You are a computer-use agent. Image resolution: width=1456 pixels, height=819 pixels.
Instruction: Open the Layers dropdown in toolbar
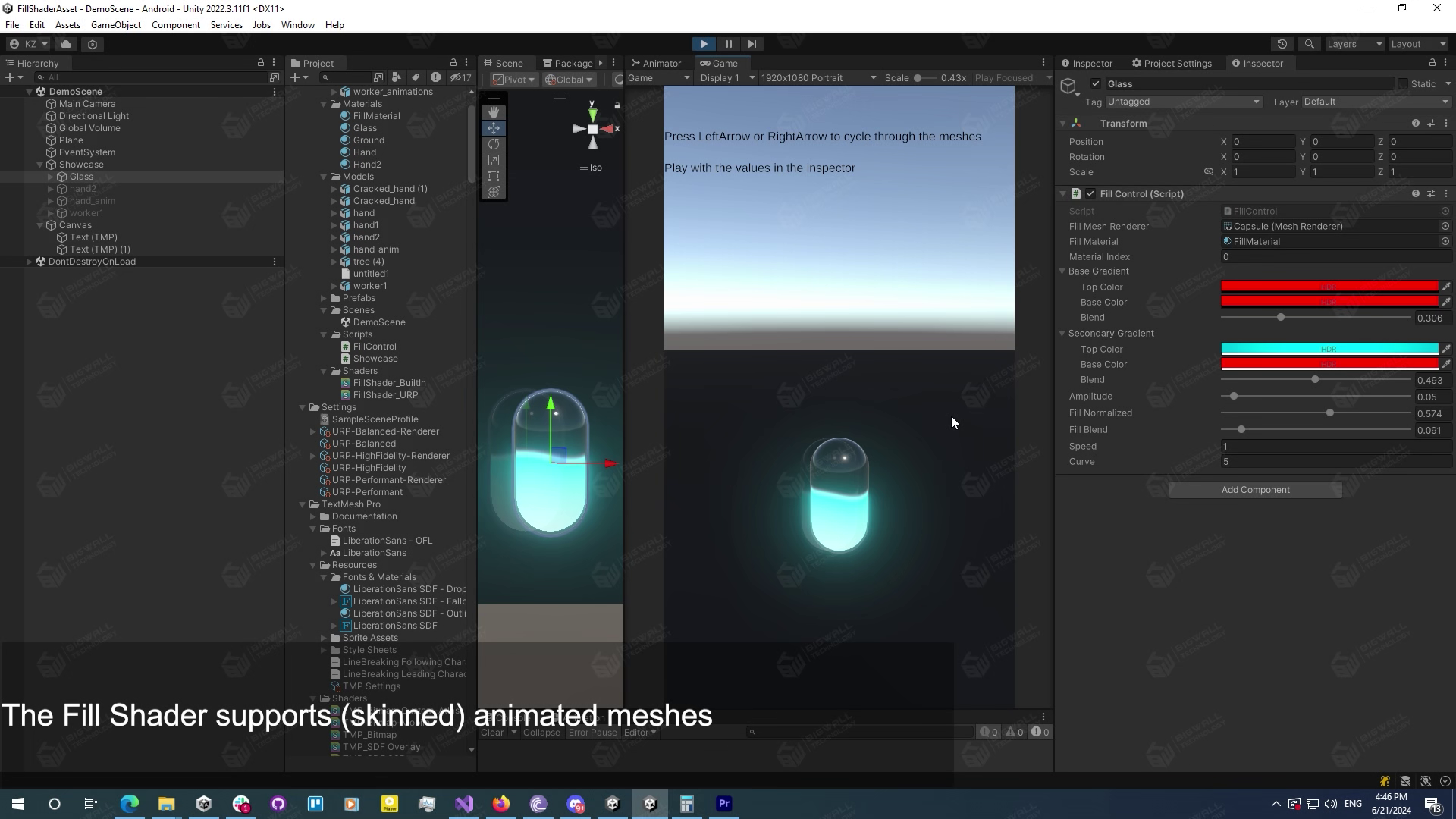(1354, 44)
